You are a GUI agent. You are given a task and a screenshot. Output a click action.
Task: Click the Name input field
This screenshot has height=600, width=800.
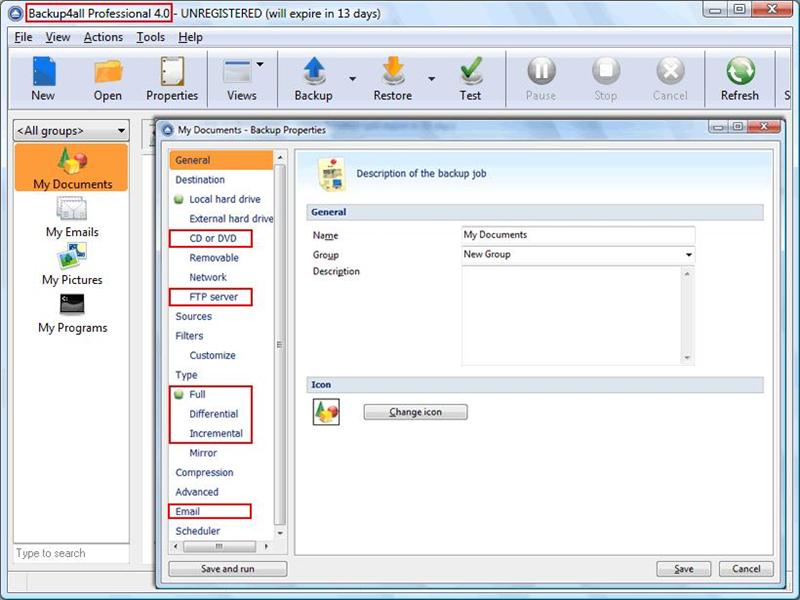click(x=578, y=235)
